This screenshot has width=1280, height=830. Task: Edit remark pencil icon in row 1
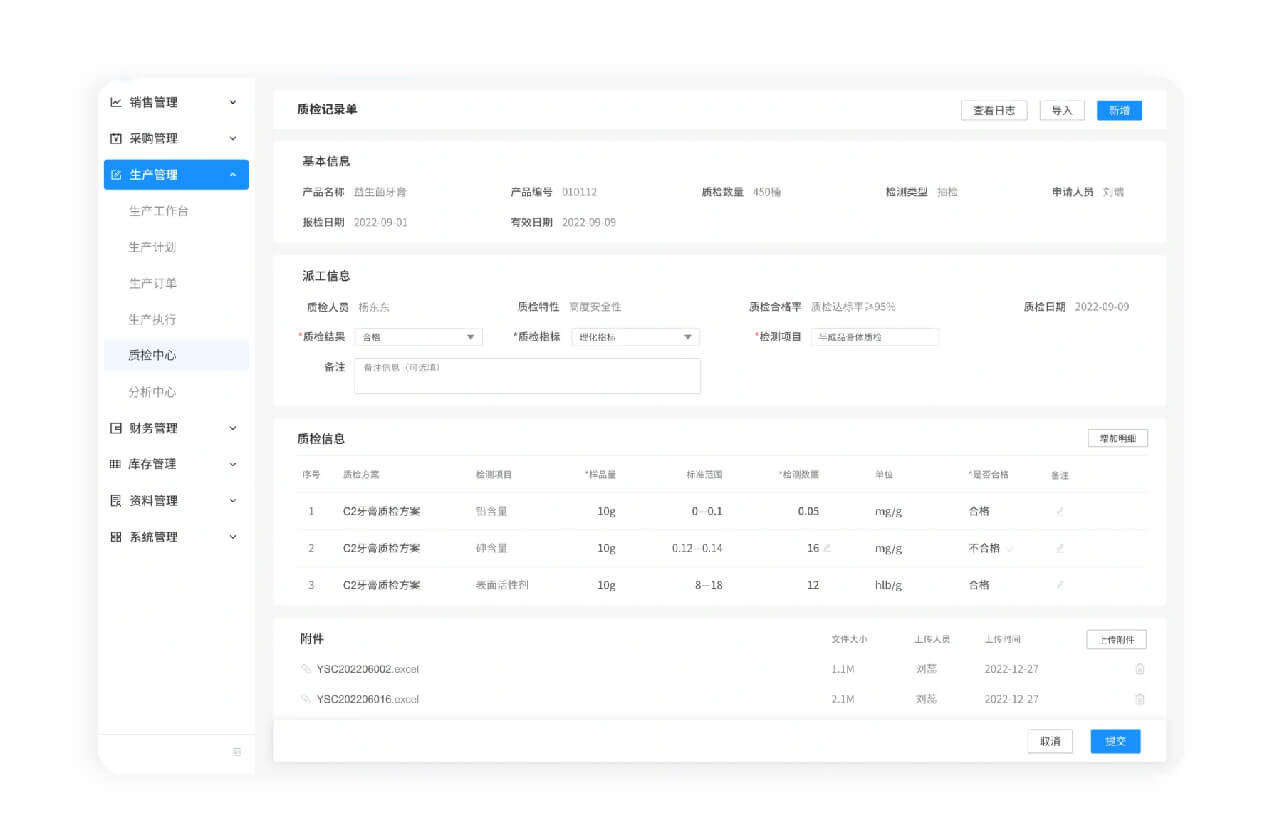tap(1060, 511)
